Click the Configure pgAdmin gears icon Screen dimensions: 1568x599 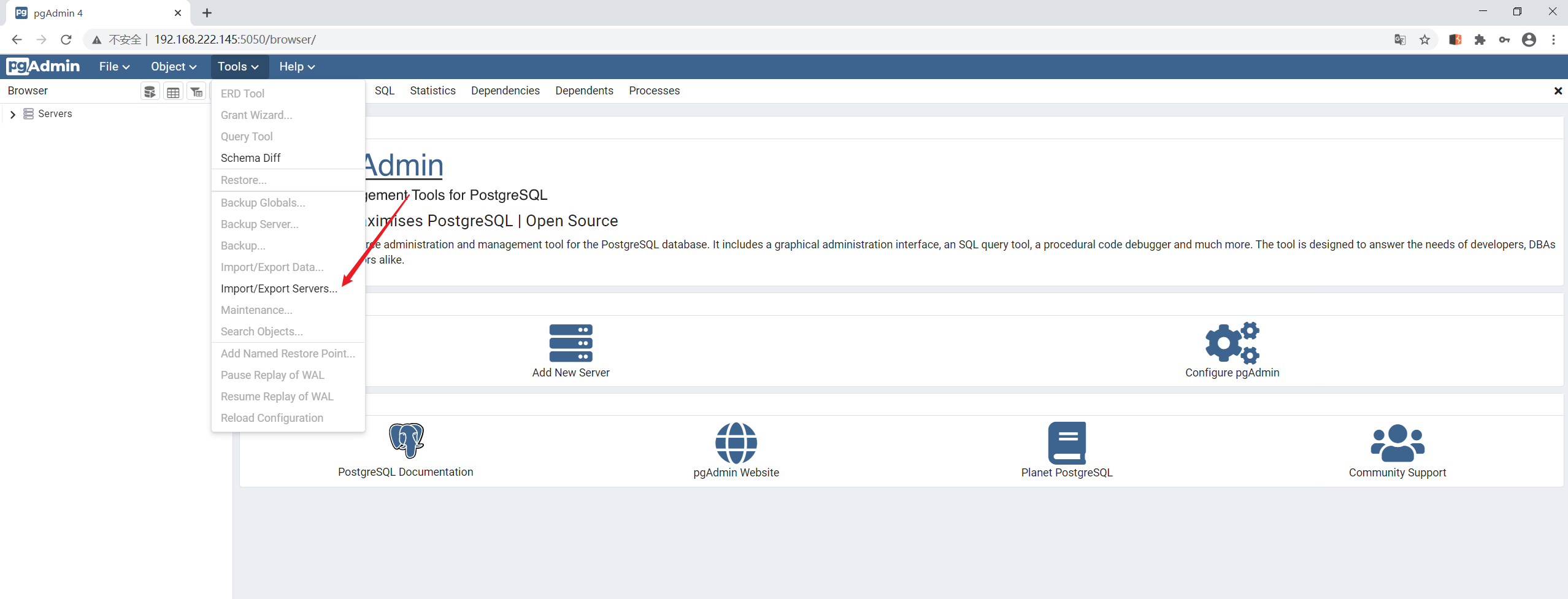point(1232,343)
